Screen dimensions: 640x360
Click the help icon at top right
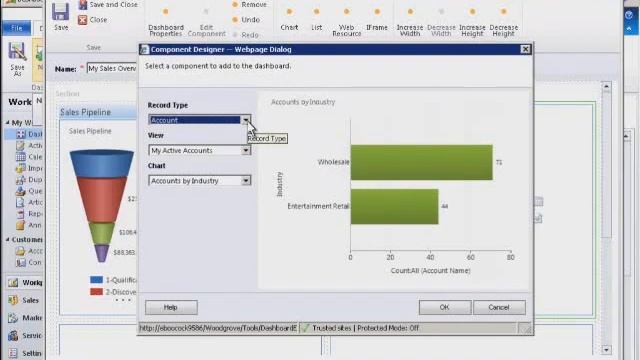pyautogui.click(x=629, y=15)
